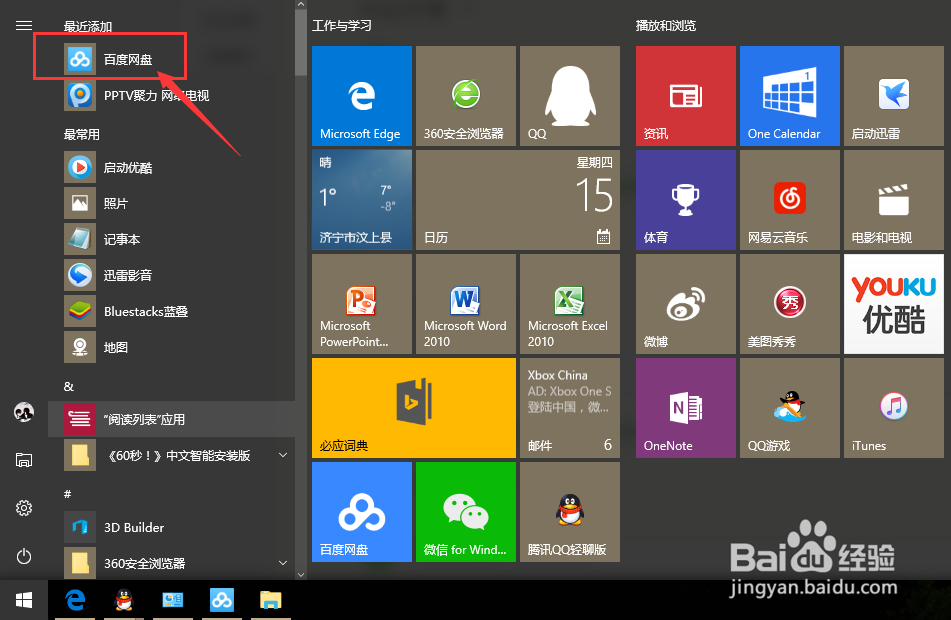Viewport: 951px width, 620px height.
Task: Open the YOUKU 优酷 tile
Action: [x=894, y=304]
